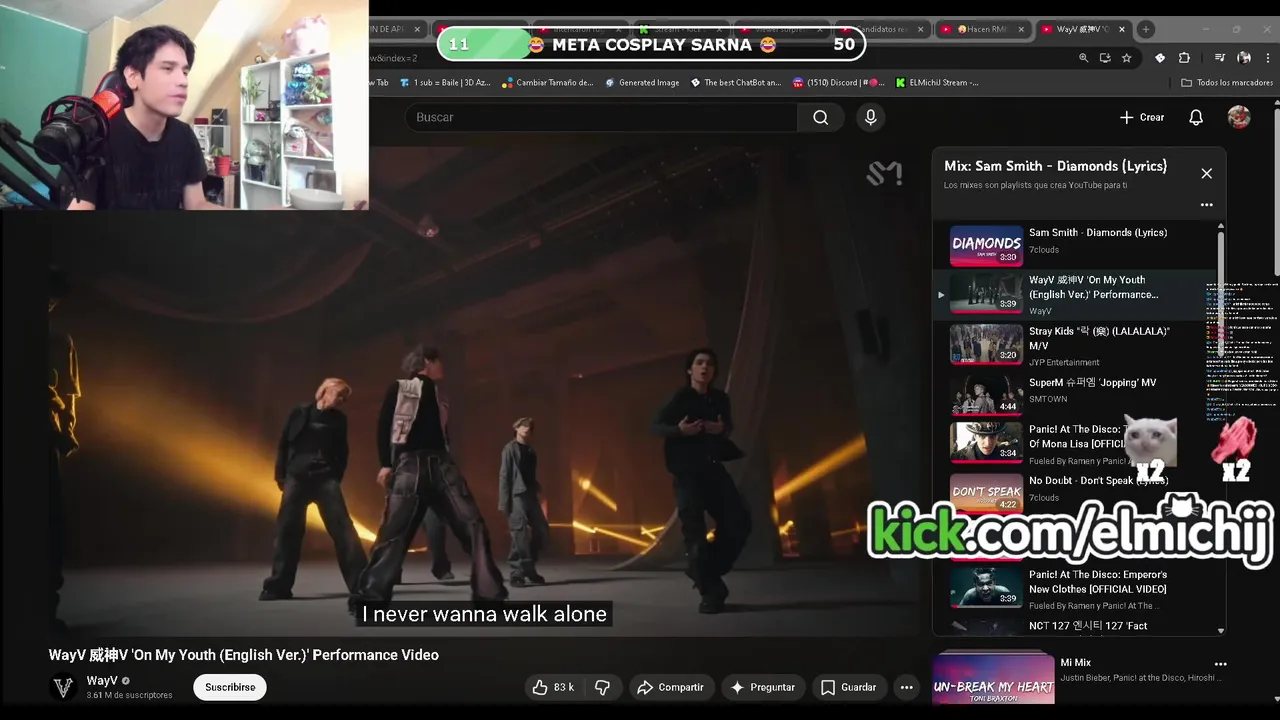Activate voice search microphone icon
The width and height of the screenshot is (1280, 720).
[x=870, y=118]
